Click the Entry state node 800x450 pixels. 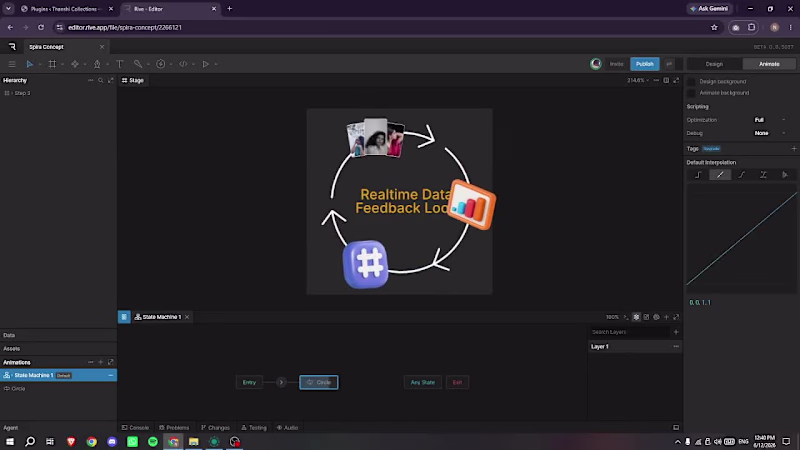(x=249, y=383)
